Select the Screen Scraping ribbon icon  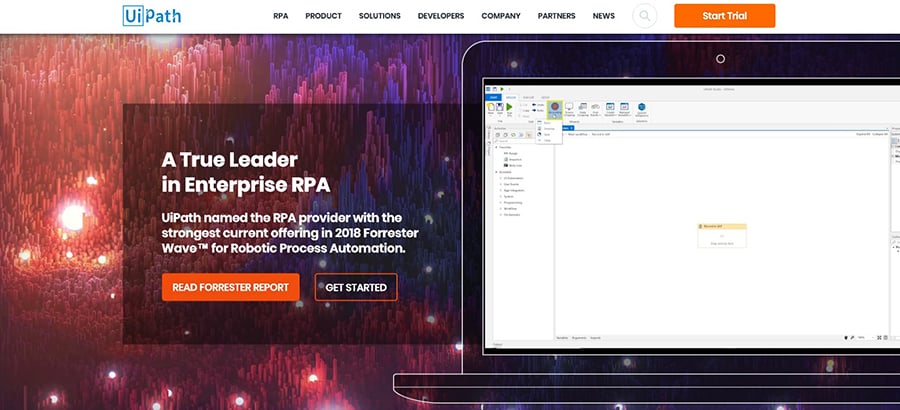click(x=569, y=109)
